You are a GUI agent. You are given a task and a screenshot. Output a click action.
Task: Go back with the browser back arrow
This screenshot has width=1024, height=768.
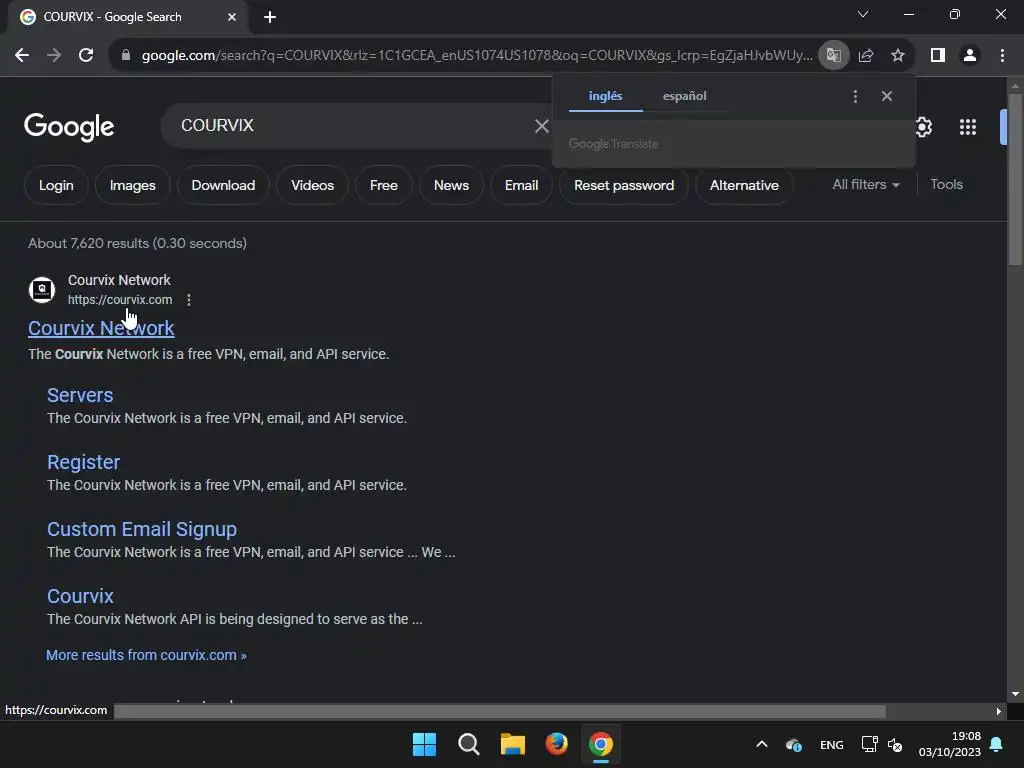[x=22, y=56]
